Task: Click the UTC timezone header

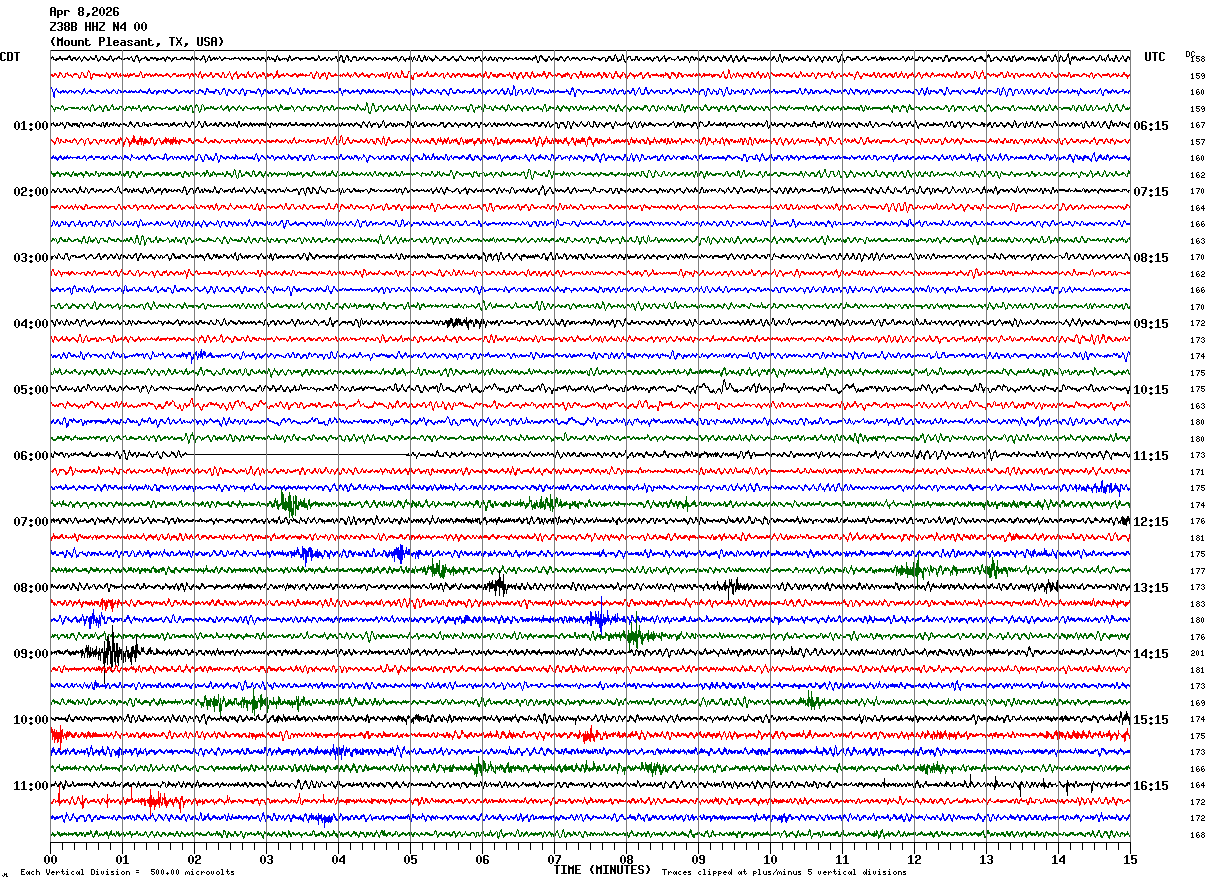Action: tap(1155, 57)
